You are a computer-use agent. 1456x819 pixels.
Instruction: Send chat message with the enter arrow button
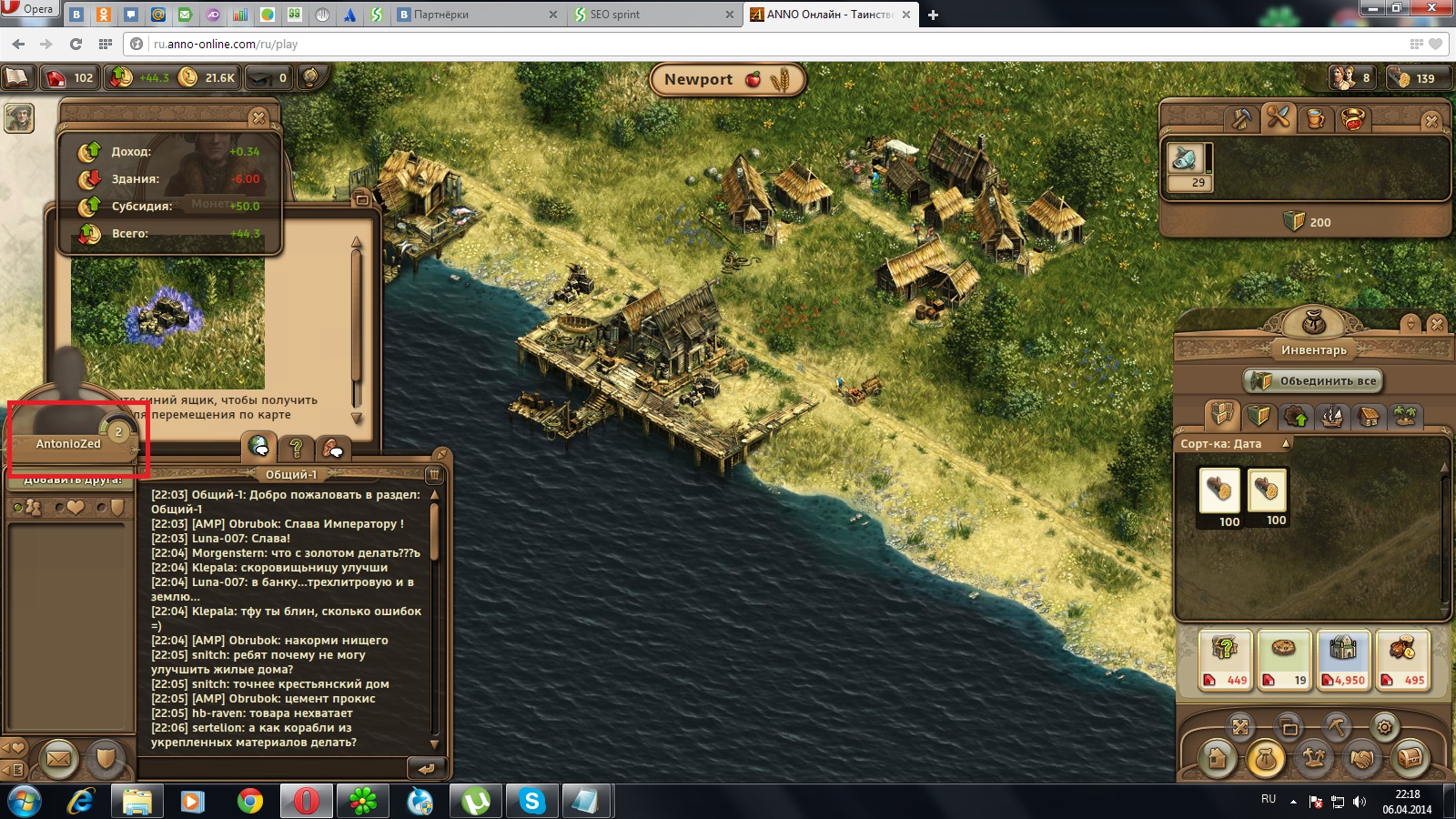(x=425, y=768)
